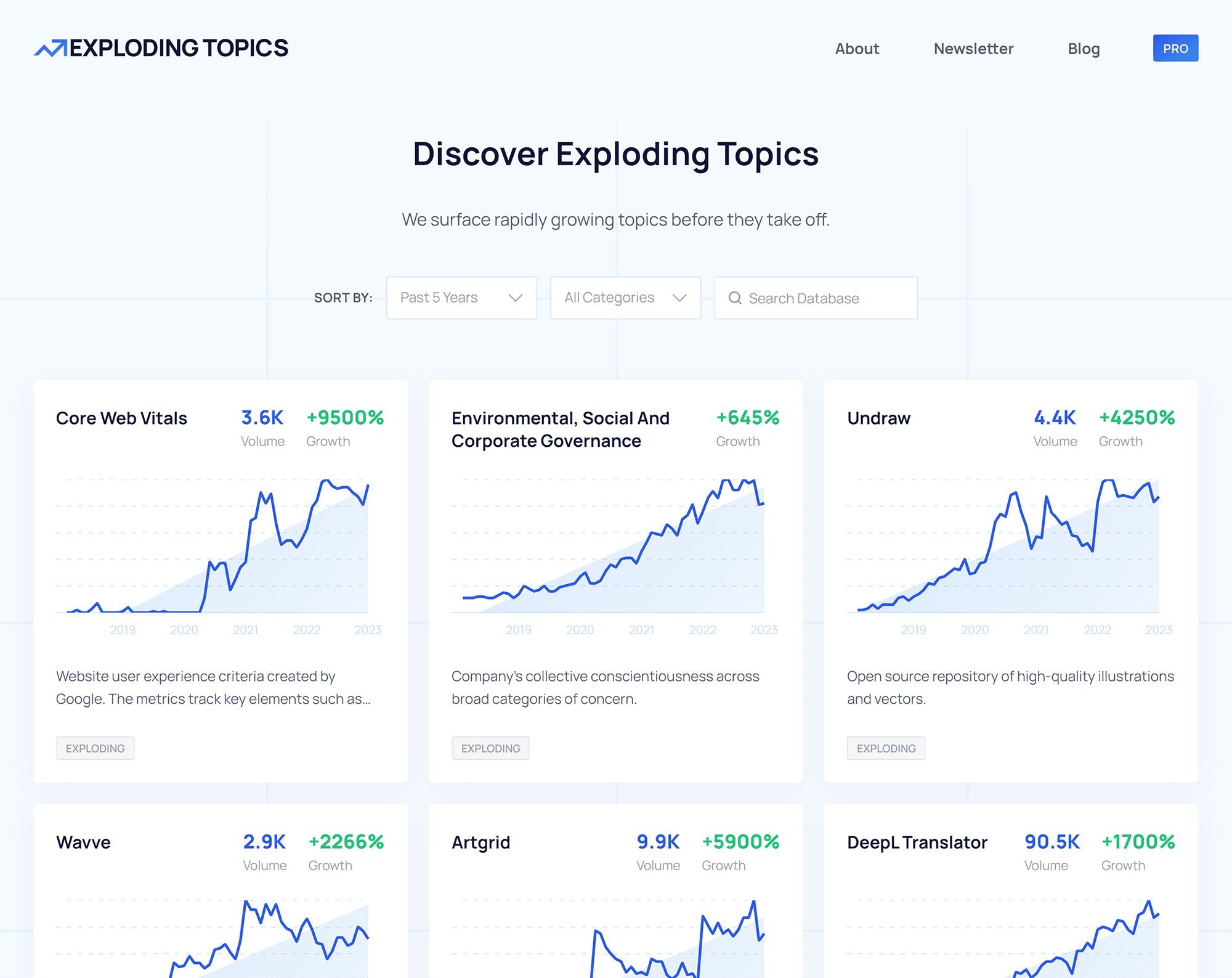
Task: Click the Undraw description about illustrations
Action: pyautogui.click(x=1010, y=688)
